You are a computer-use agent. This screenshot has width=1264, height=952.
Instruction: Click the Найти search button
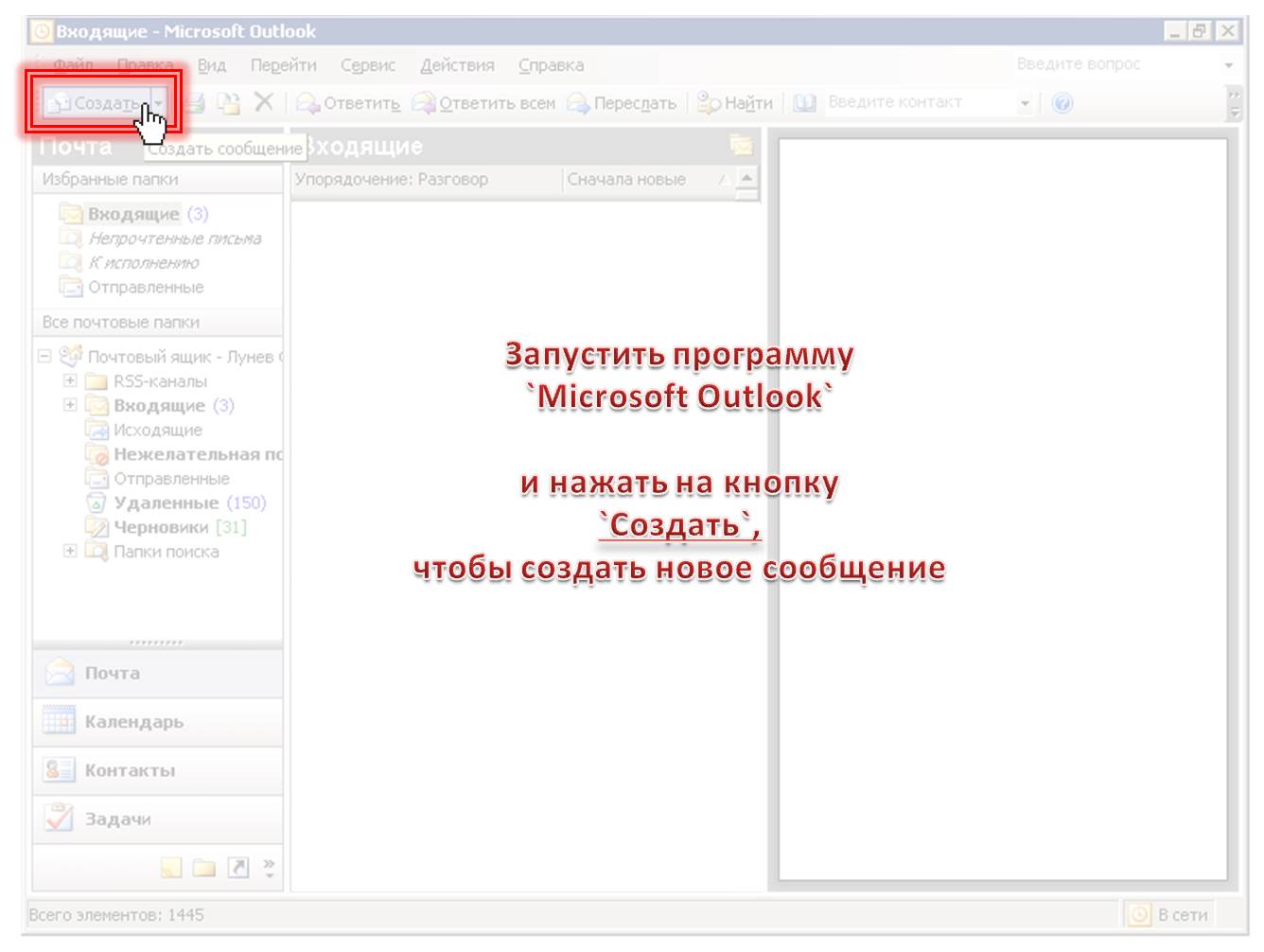(x=735, y=102)
